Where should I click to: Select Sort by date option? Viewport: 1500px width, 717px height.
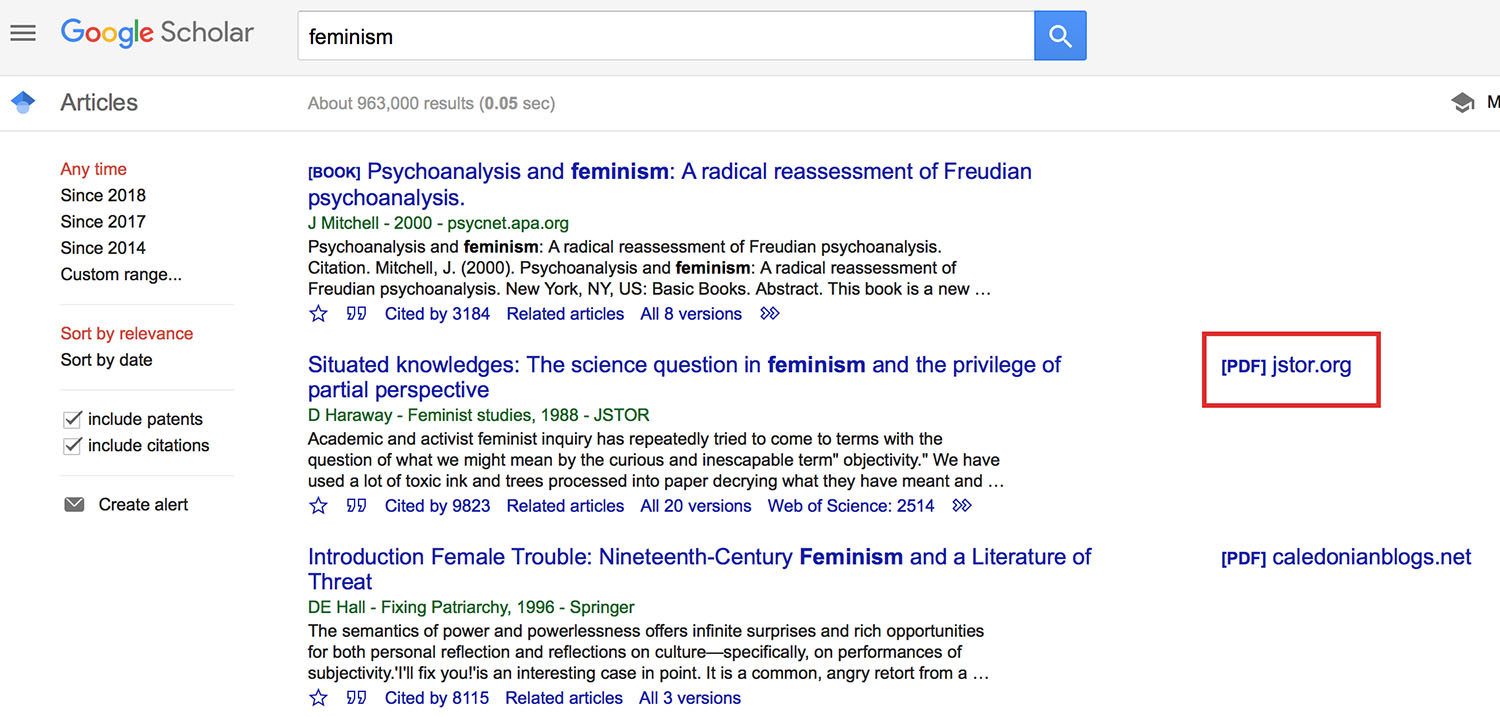106,360
